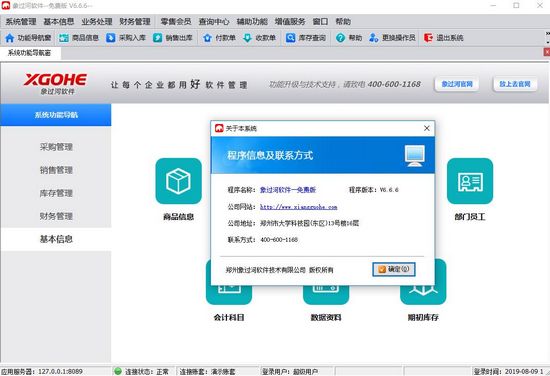Open the 业务处理 menu
This screenshot has height=376, width=550.
(97, 22)
